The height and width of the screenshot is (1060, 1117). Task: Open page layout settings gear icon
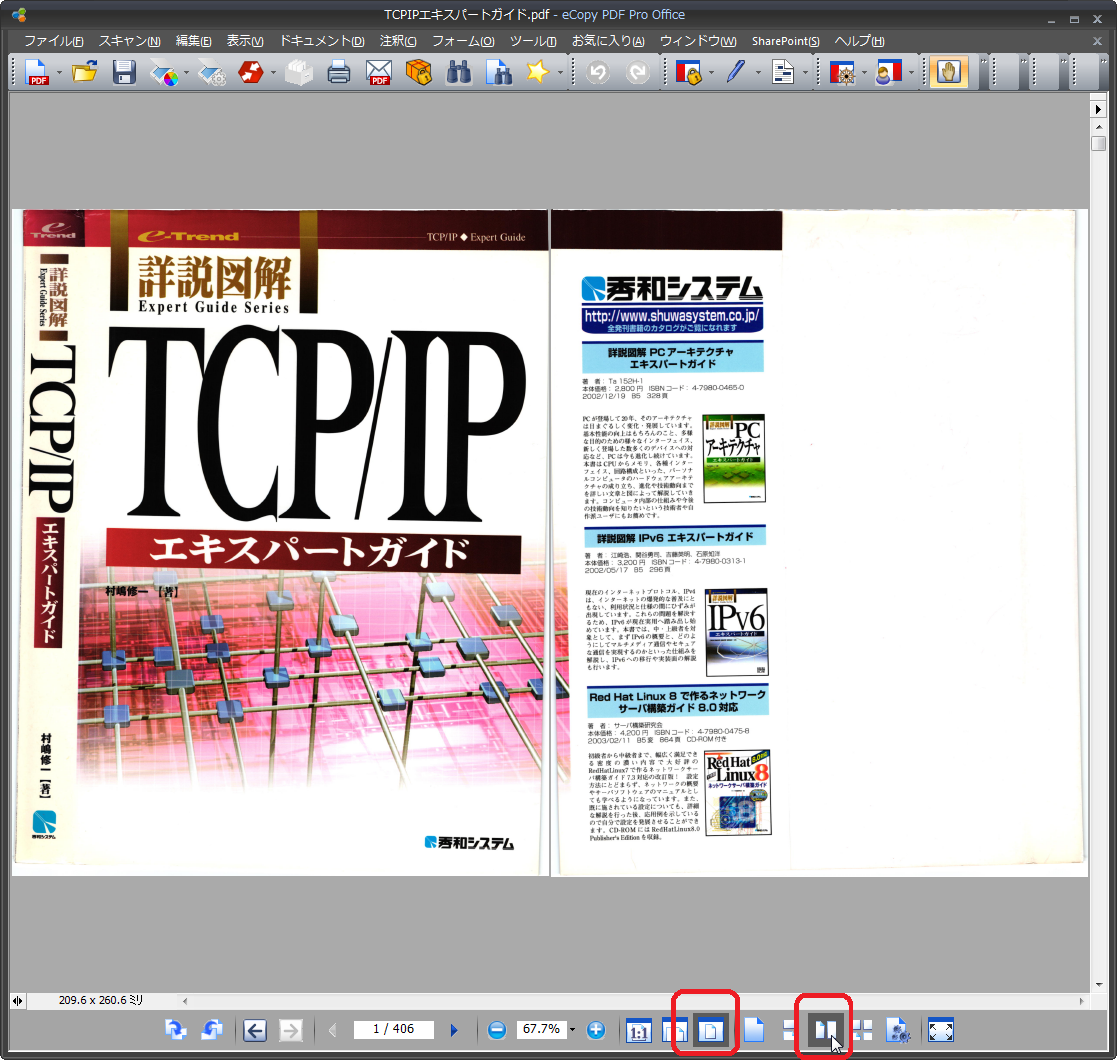coord(898,1030)
